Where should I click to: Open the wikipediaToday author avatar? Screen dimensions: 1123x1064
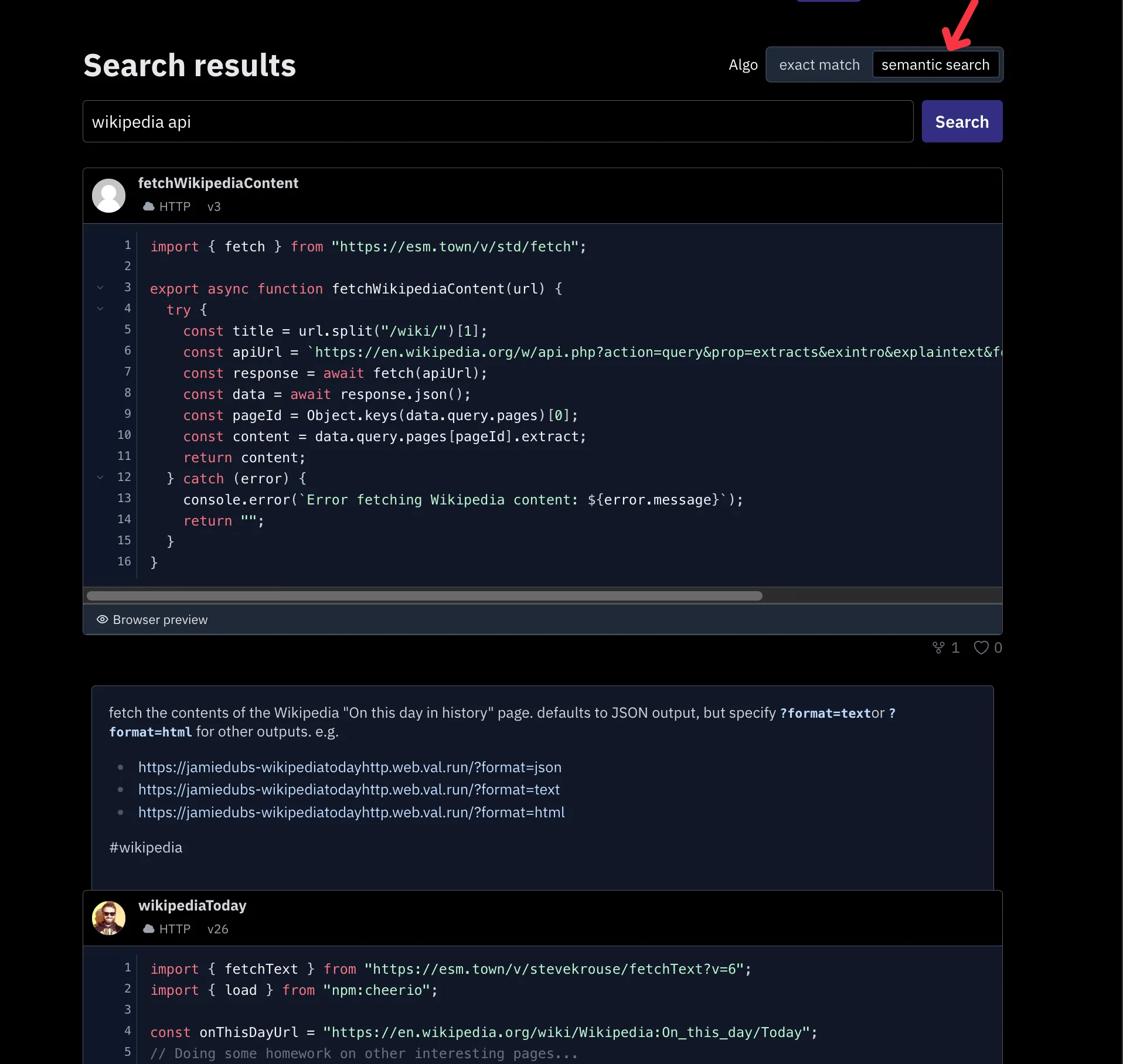(x=108, y=918)
